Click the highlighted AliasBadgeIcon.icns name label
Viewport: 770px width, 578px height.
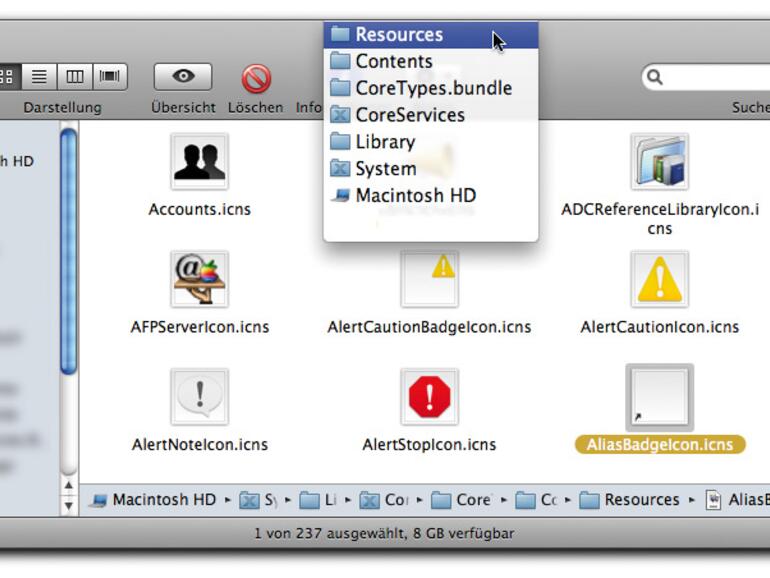(x=660, y=444)
